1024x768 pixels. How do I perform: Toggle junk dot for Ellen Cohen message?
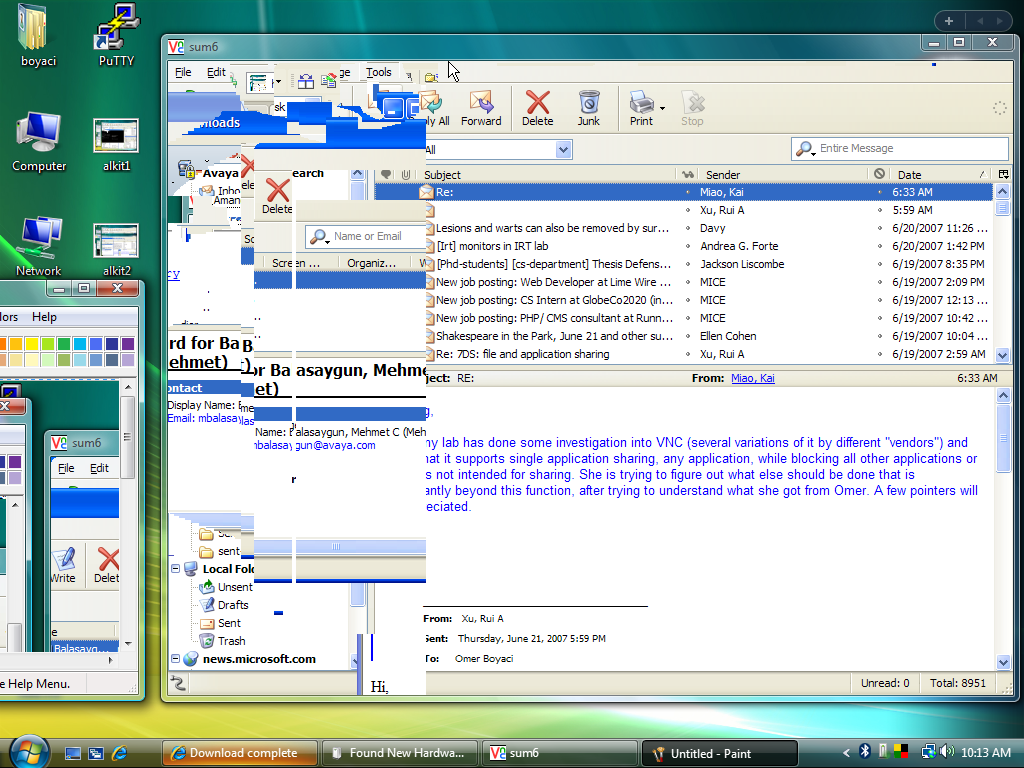coord(880,336)
